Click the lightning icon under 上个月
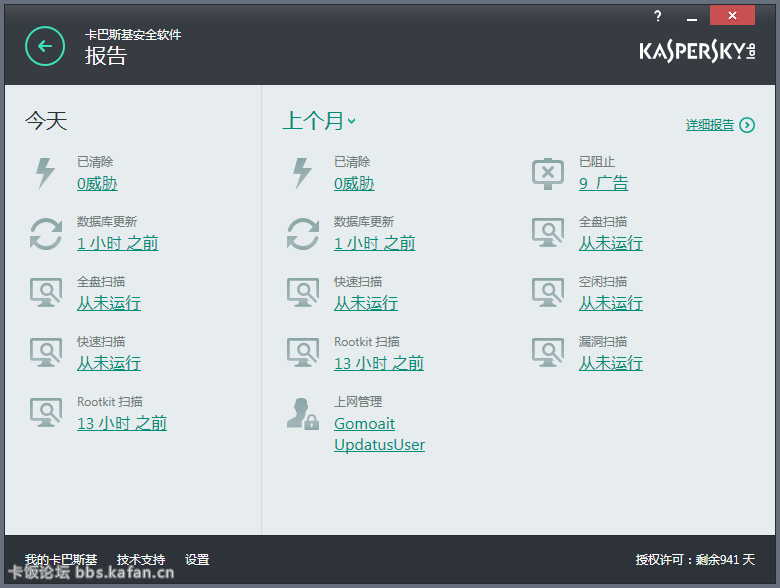780x588 pixels. pos(302,173)
